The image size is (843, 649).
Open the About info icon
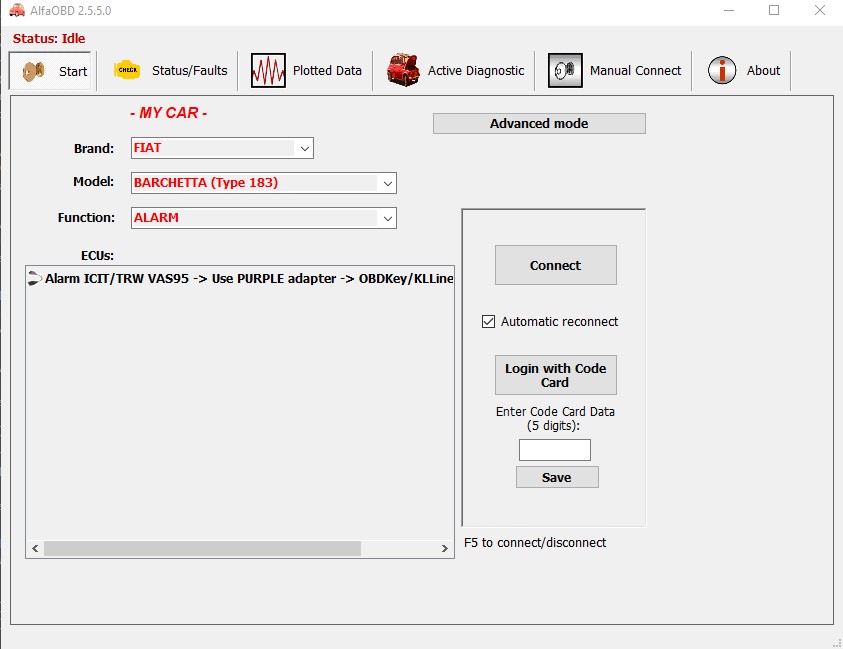pyautogui.click(x=722, y=71)
